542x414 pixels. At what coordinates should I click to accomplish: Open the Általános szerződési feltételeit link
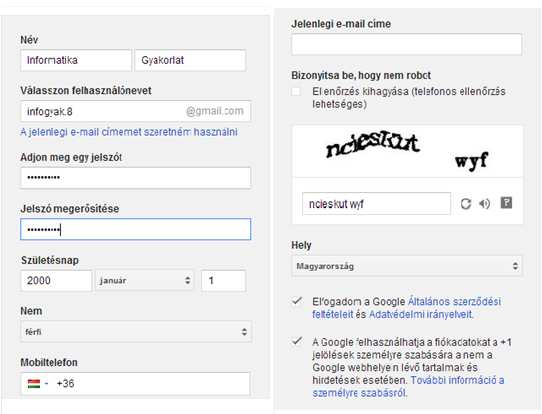(406, 308)
